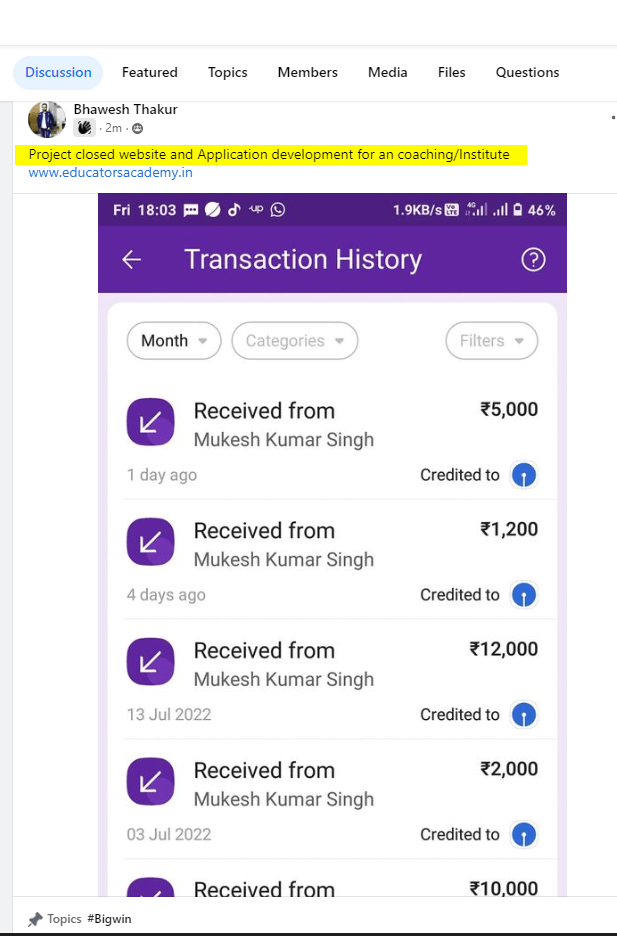Switch to the Media tab
617x936 pixels.
pyautogui.click(x=387, y=72)
